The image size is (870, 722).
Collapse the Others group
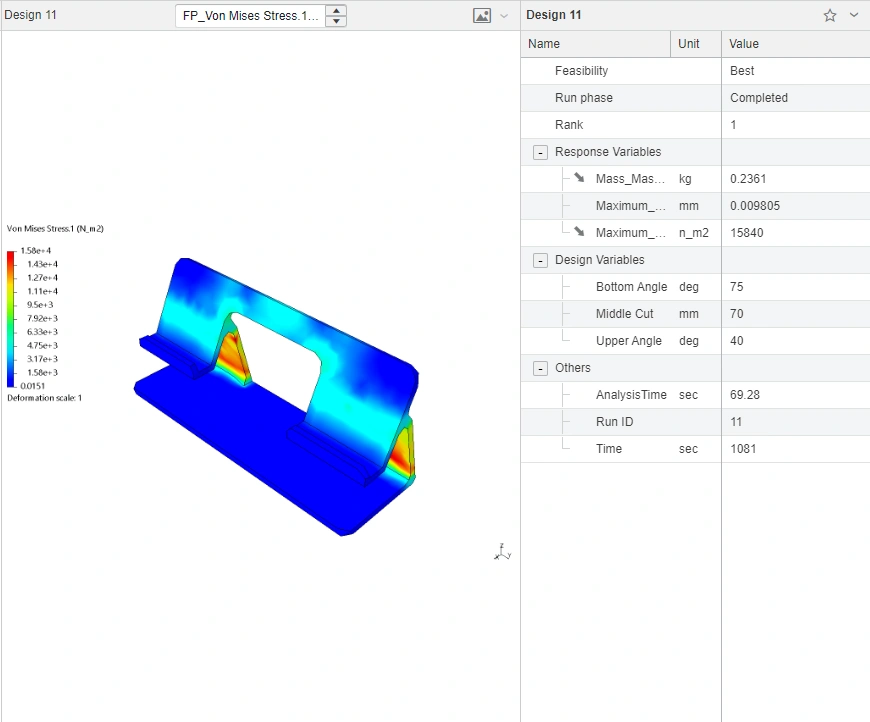540,368
